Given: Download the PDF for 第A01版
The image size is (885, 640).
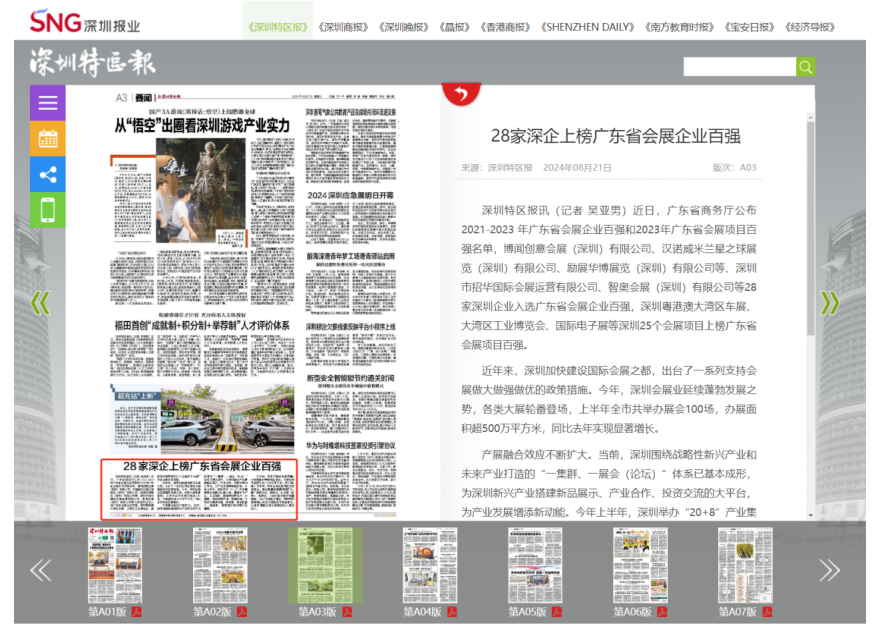Looking at the screenshot, I should [x=137, y=612].
